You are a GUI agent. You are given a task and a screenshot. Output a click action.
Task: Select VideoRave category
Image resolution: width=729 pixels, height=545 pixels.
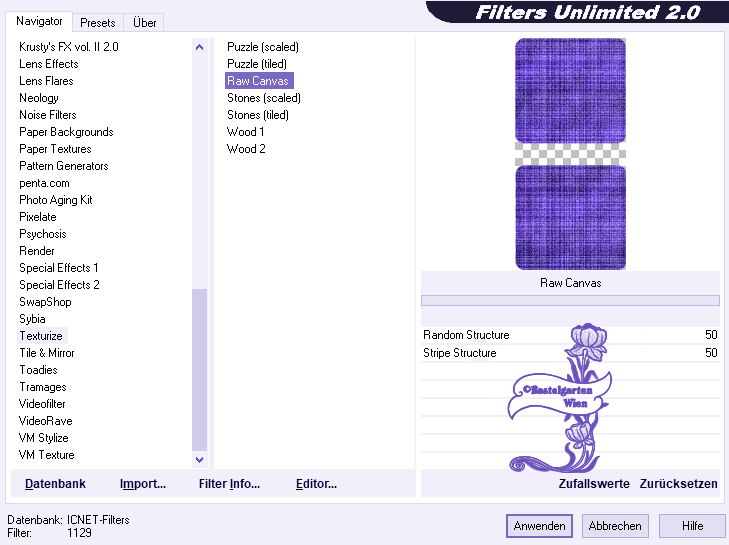pos(46,421)
